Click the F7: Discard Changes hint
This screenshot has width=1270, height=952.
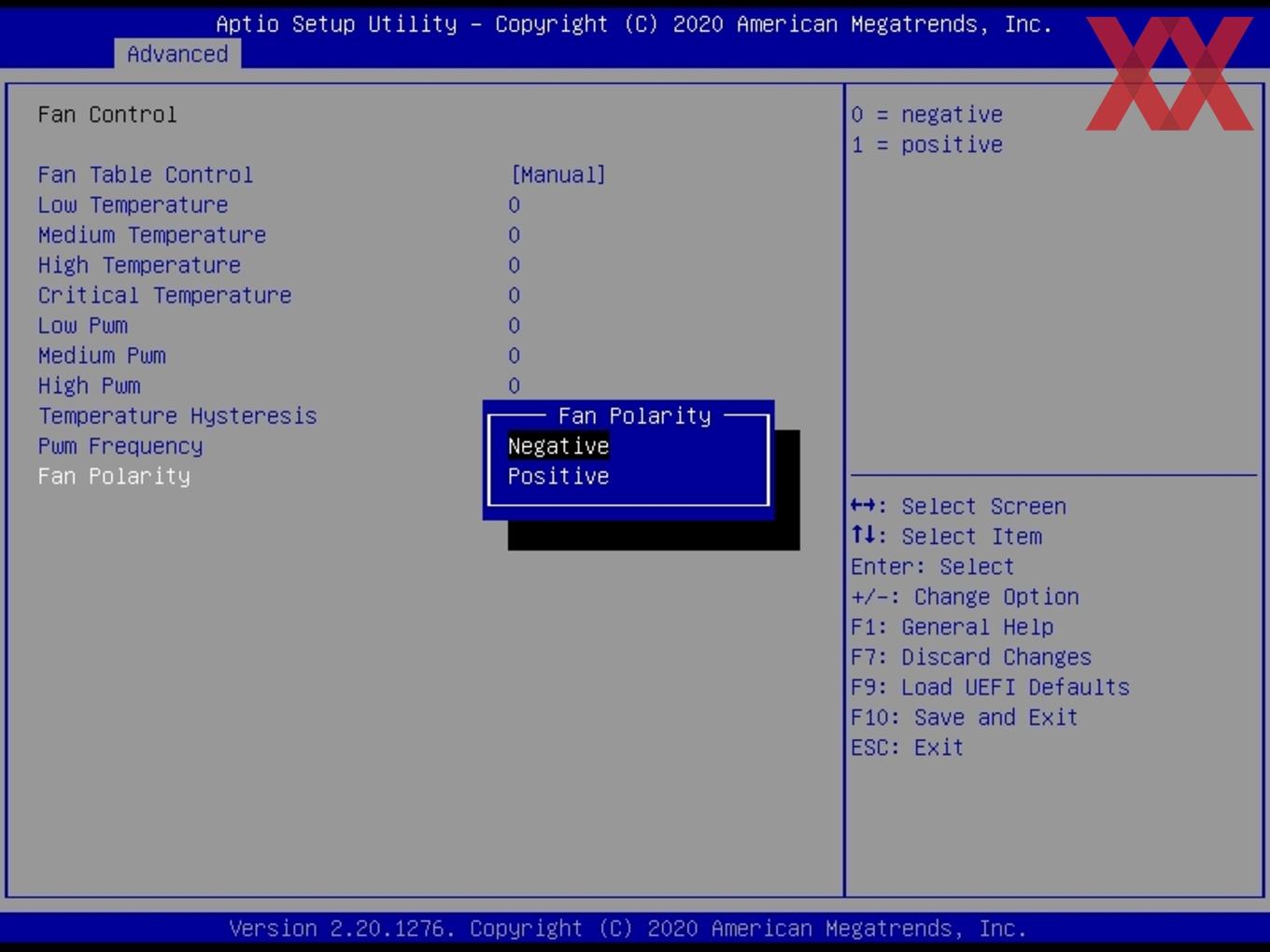[971, 657]
